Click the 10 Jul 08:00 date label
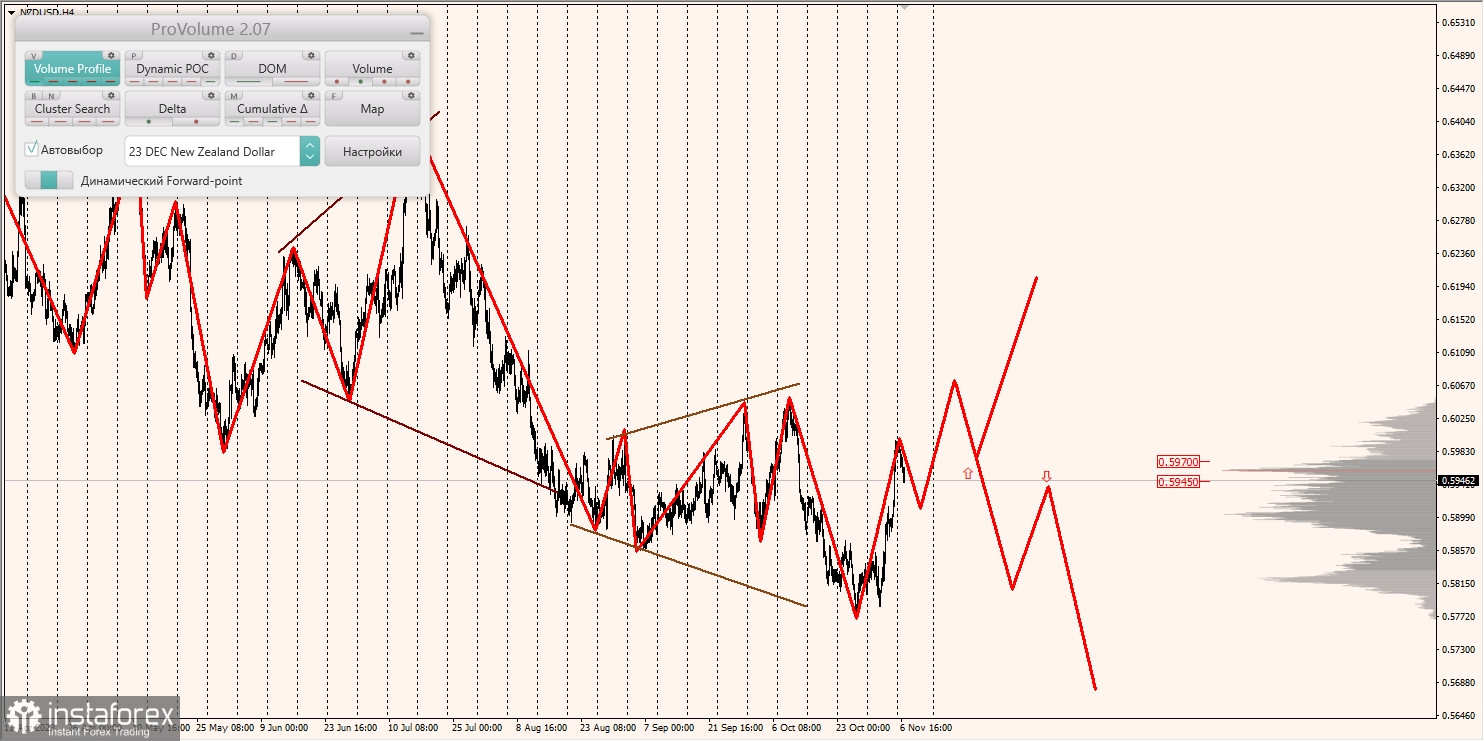The image size is (1484, 741). point(413,728)
